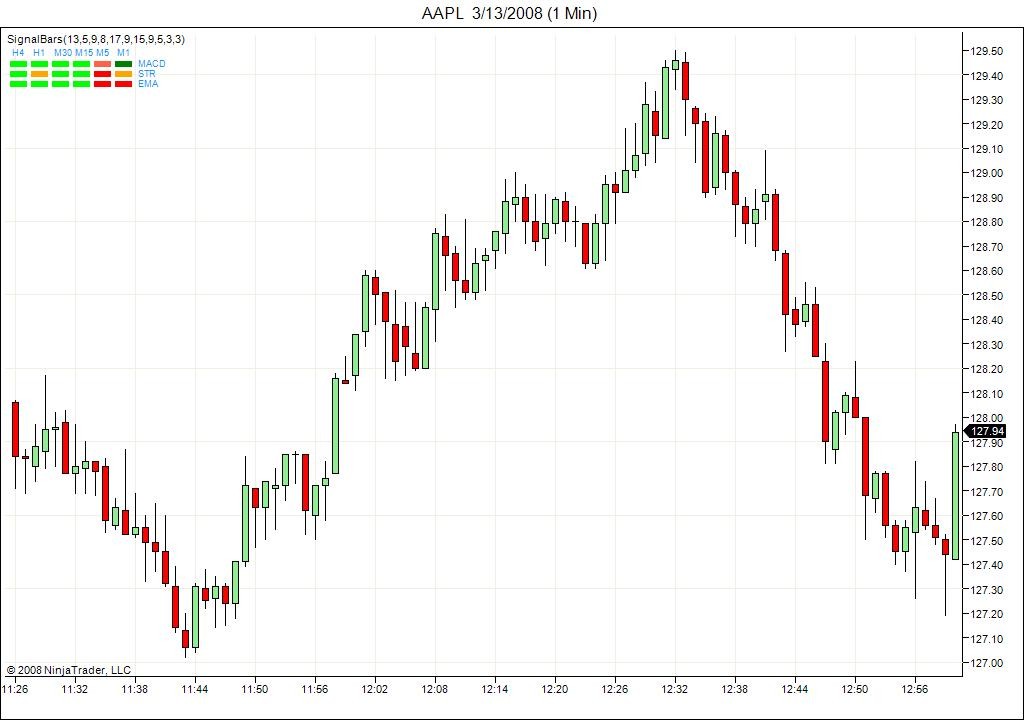The width and height of the screenshot is (1024, 720).
Task: Click the EMA row label
Action: tap(148, 84)
